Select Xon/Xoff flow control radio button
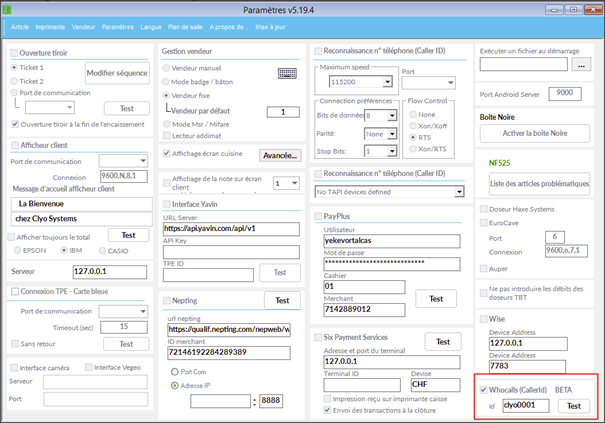 point(413,126)
